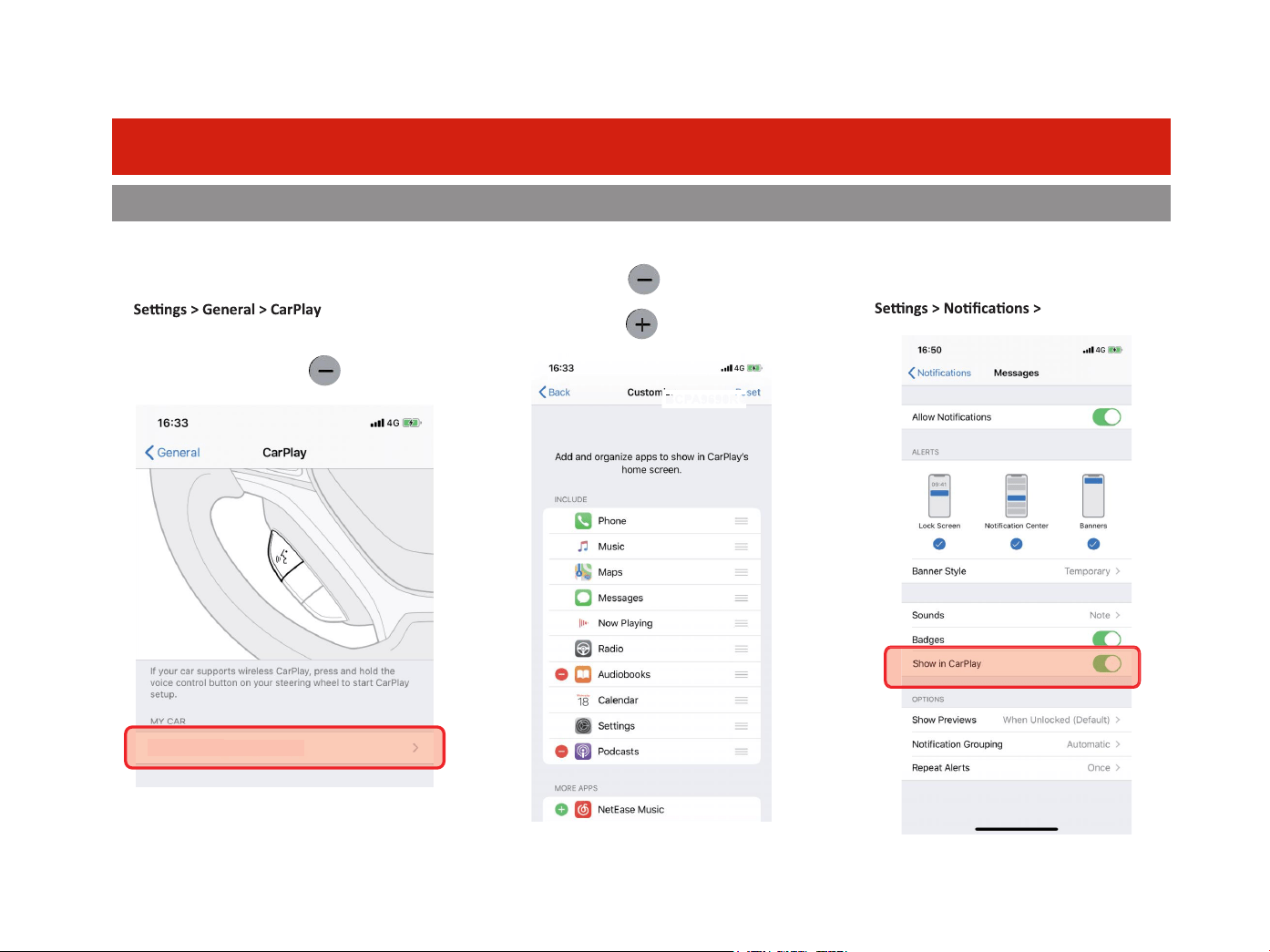
Task: Tap Back in the Customize screen
Action: (x=554, y=393)
